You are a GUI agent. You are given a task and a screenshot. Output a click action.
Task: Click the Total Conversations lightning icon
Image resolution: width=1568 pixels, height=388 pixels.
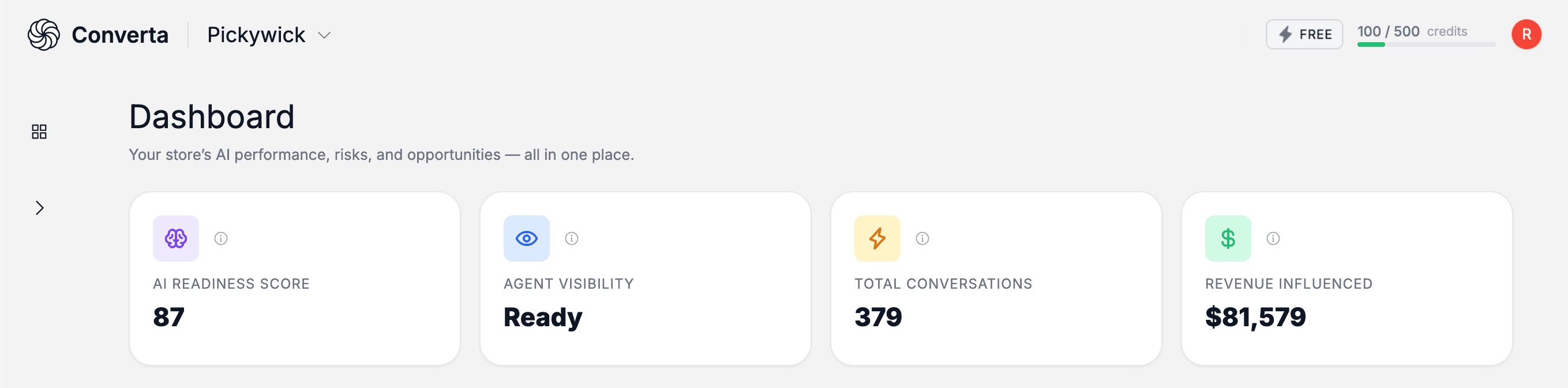877,238
